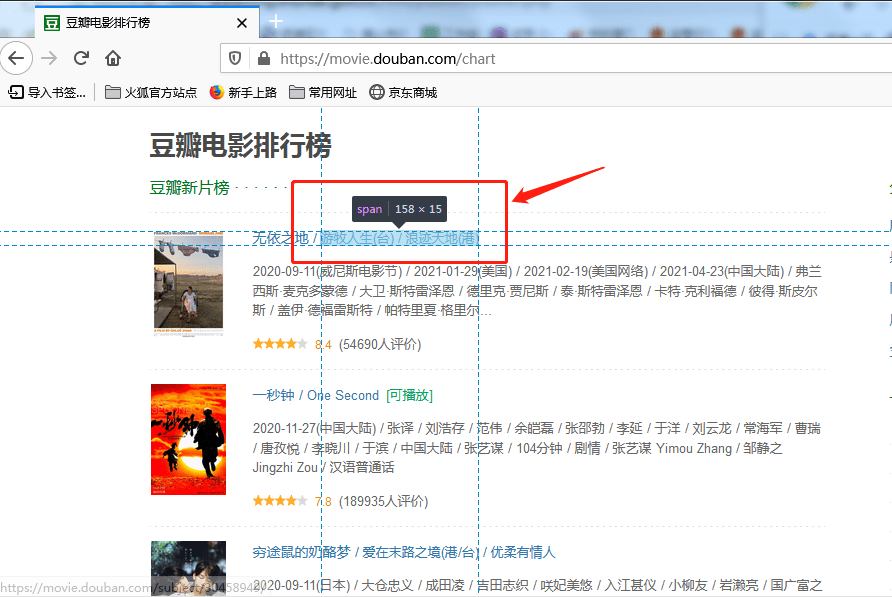
Task: Click the 2020-11-27(中国大陆) description text
Action: tap(536, 448)
